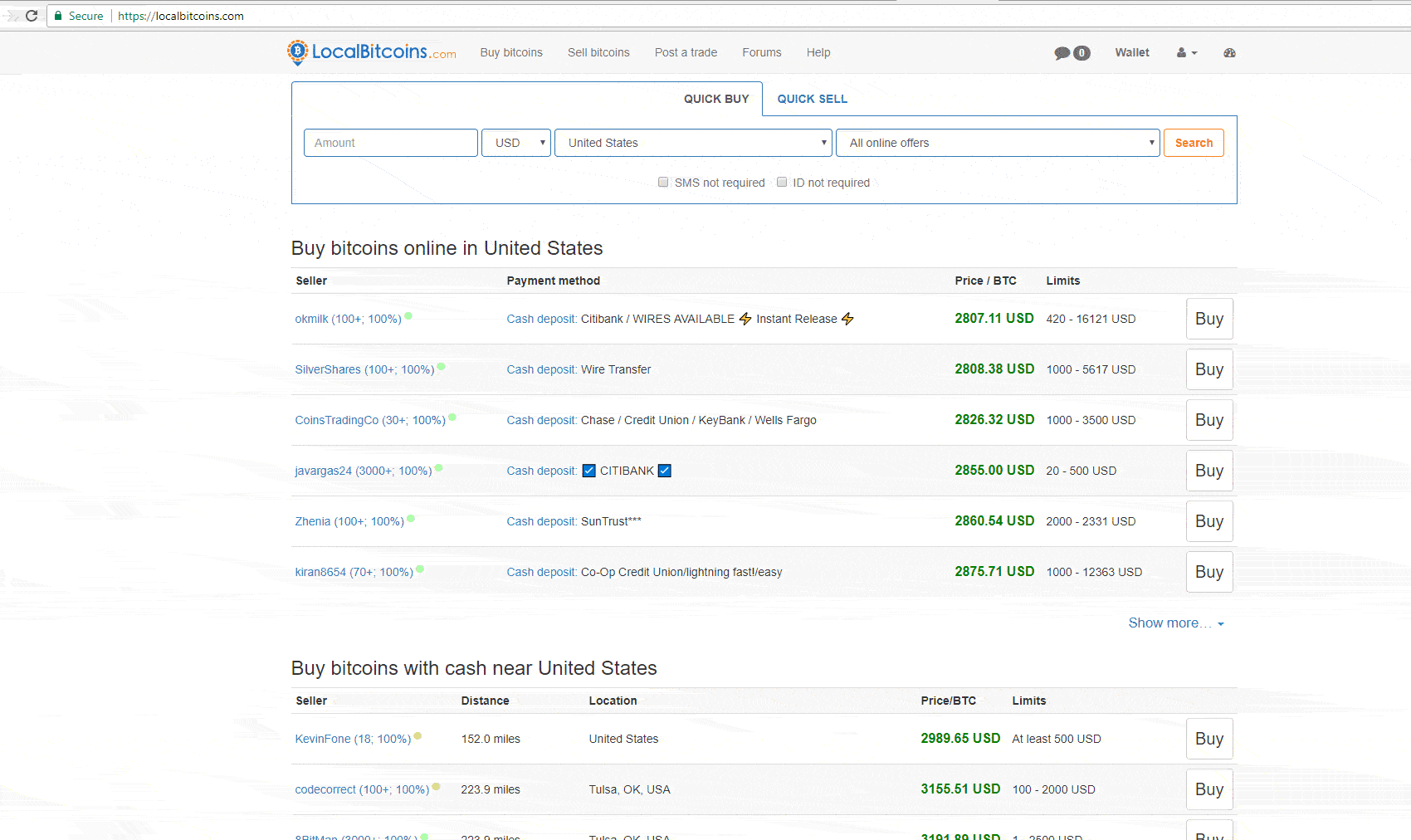Viewport: 1411px width, 840px height.
Task: Click price 2989.65 USD
Action: [x=960, y=739]
